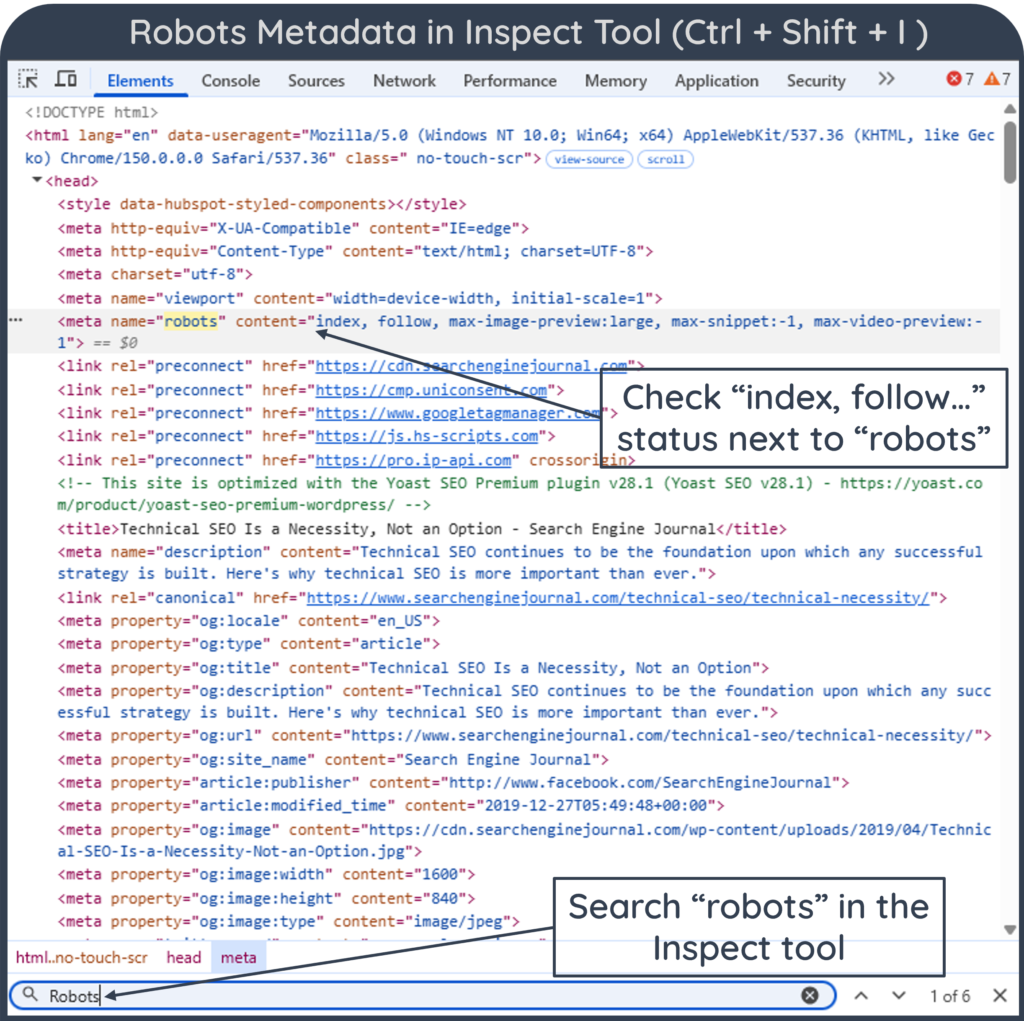
Task: Go to previous search result arrow
Action: (861, 996)
